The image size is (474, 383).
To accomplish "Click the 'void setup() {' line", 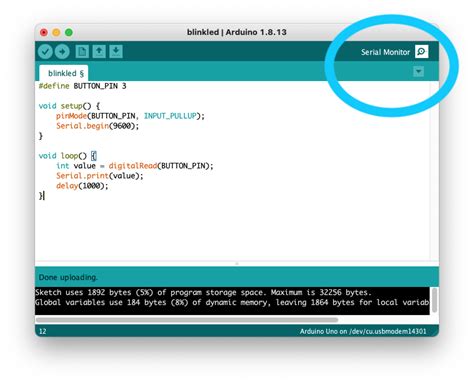I will pyautogui.click(x=69, y=106).
